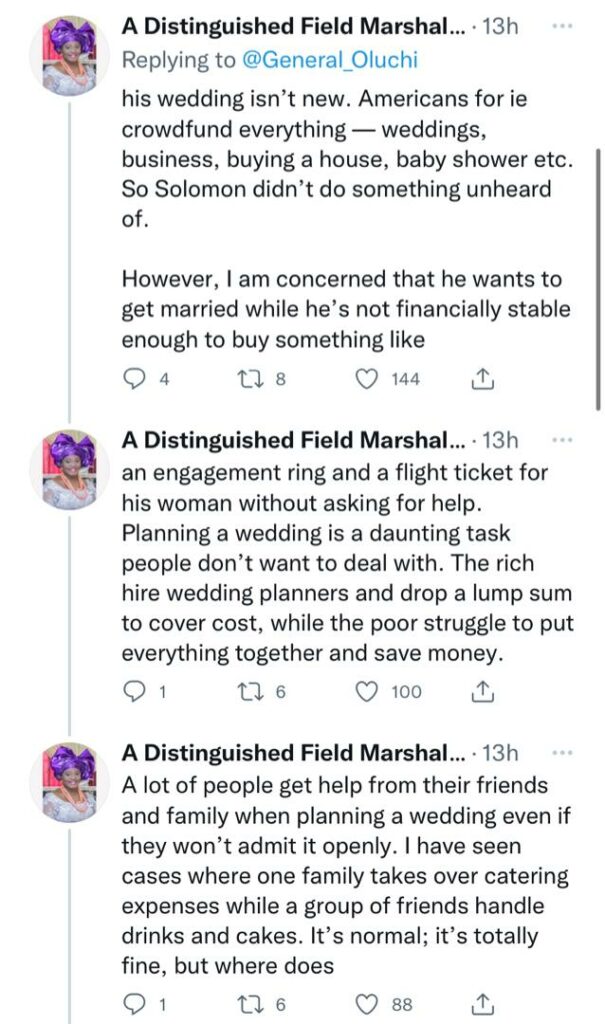Reply to the first tweet about crowdfunding

[134, 379]
